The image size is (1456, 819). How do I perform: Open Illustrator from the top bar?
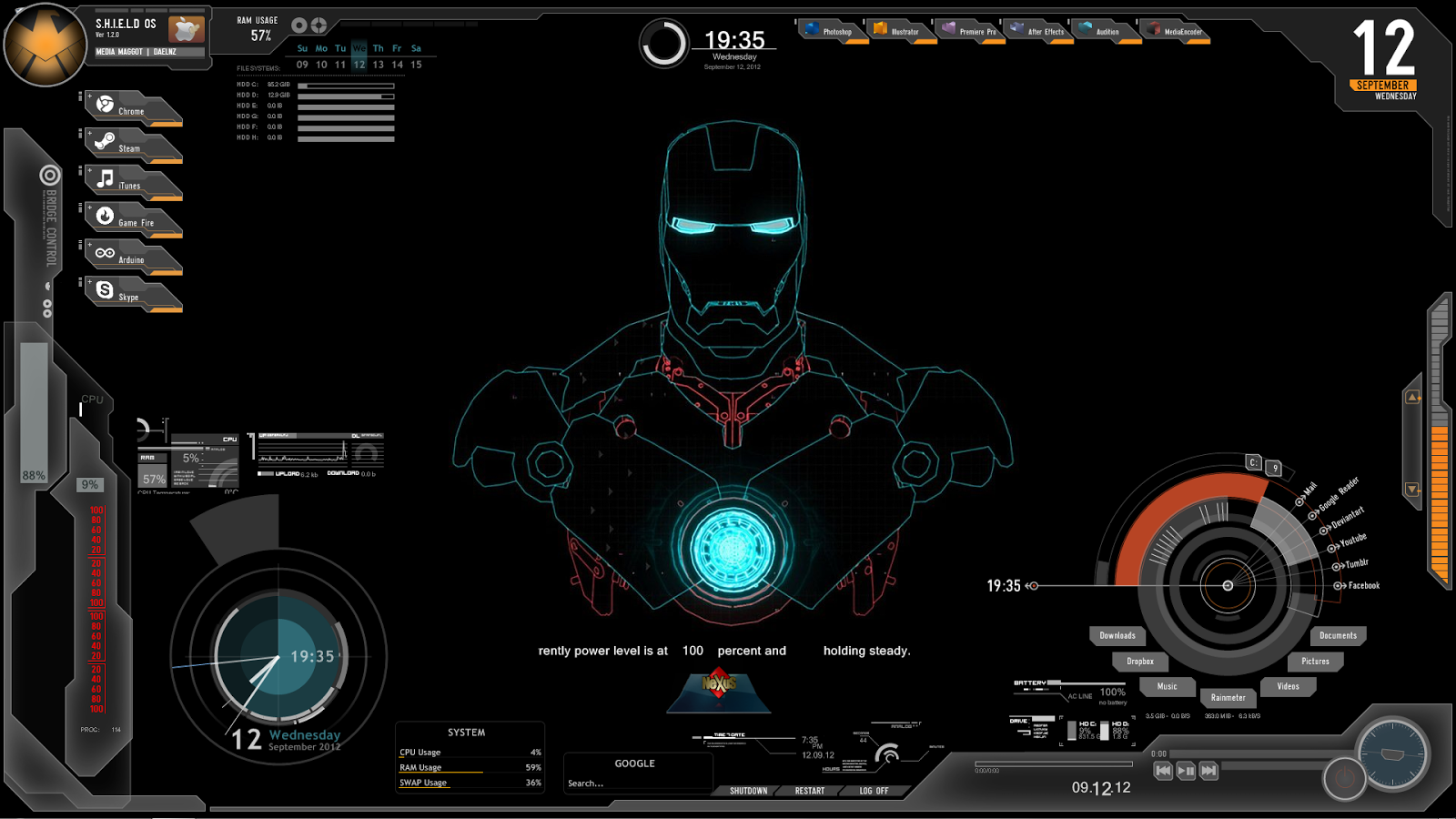[901, 31]
